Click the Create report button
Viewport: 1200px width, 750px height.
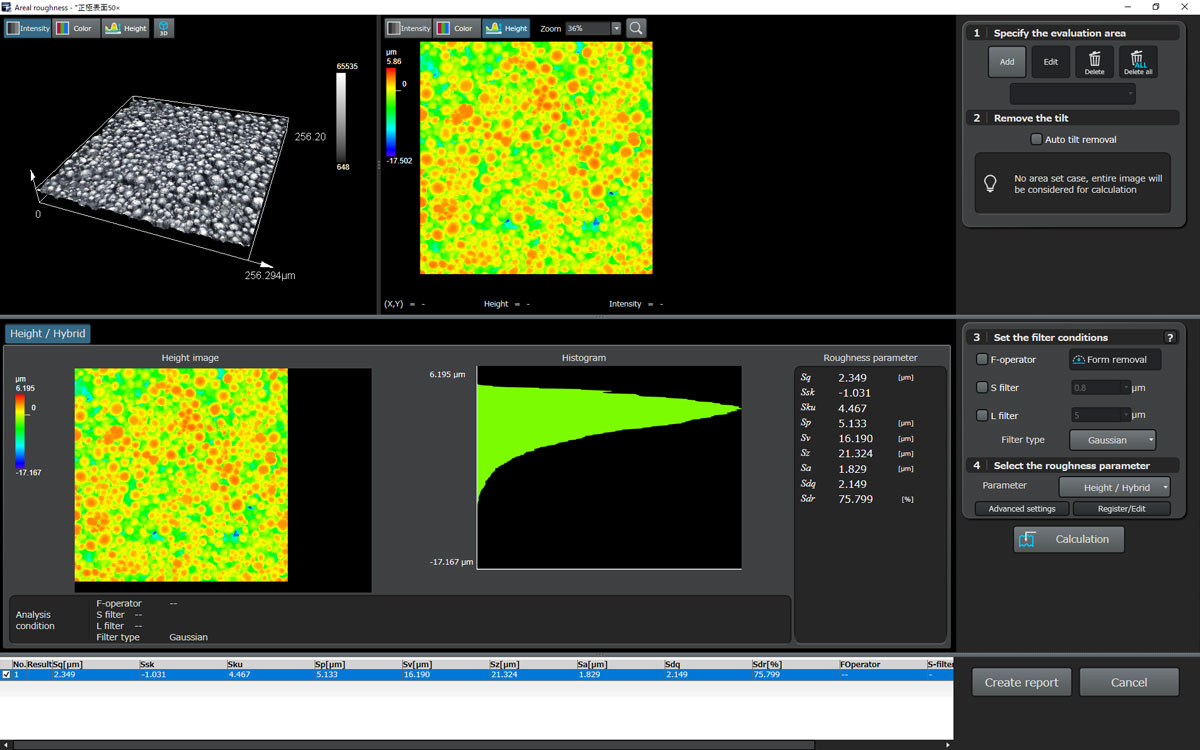click(1021, 682)
